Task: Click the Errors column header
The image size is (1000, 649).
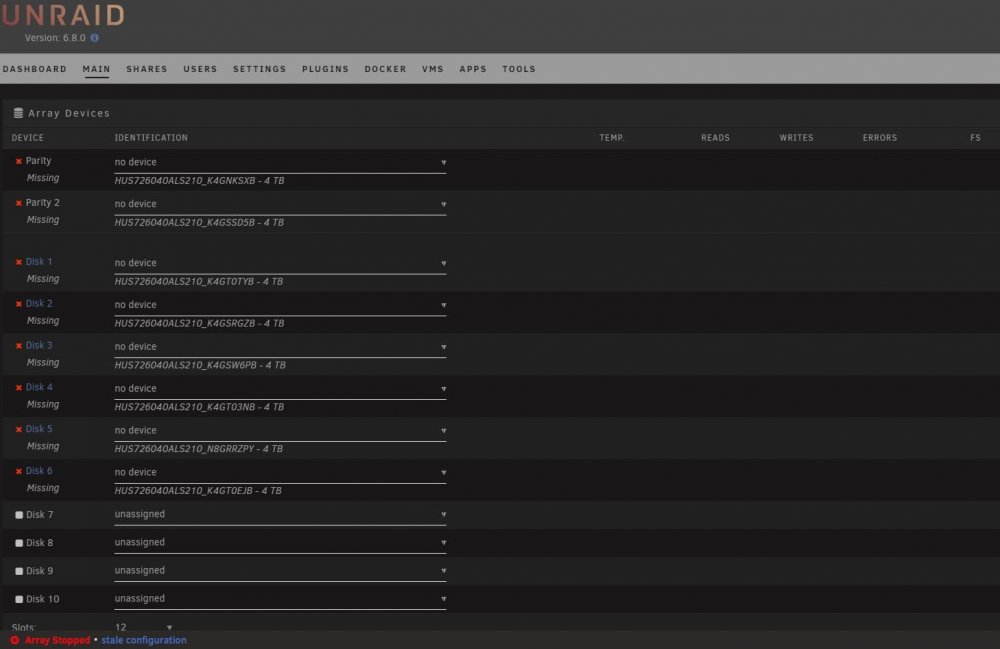Action: click(879, 138)
